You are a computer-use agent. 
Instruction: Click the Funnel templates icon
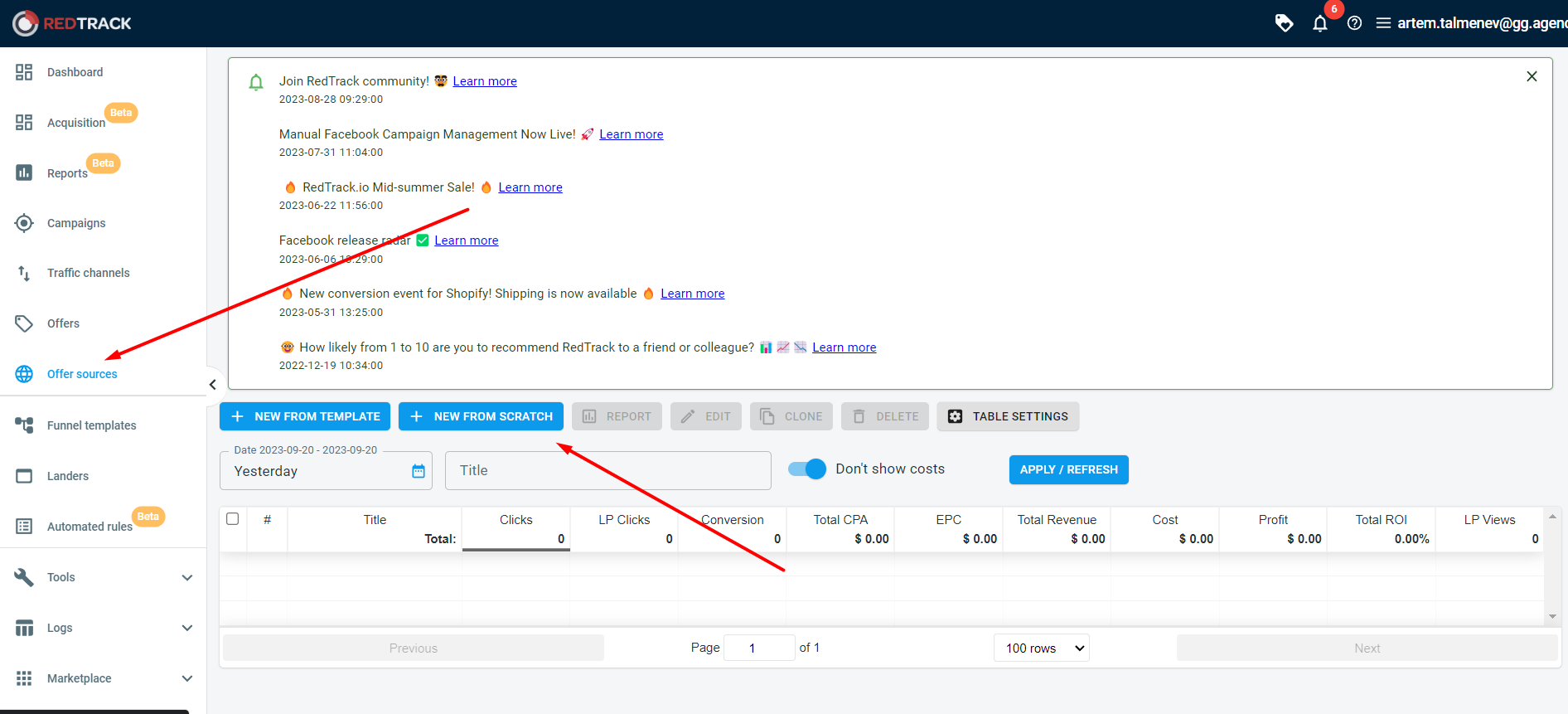click(x=24, y=425)
